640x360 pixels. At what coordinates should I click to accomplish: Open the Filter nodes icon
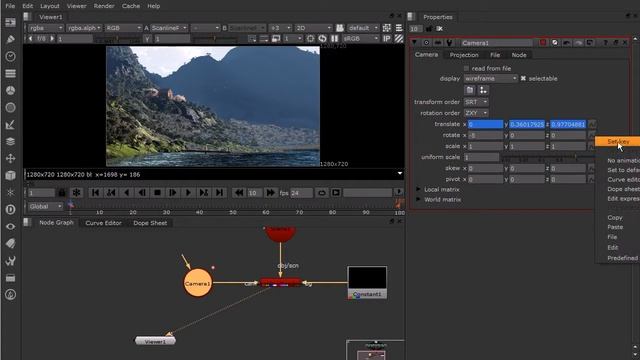pos(10,107)
